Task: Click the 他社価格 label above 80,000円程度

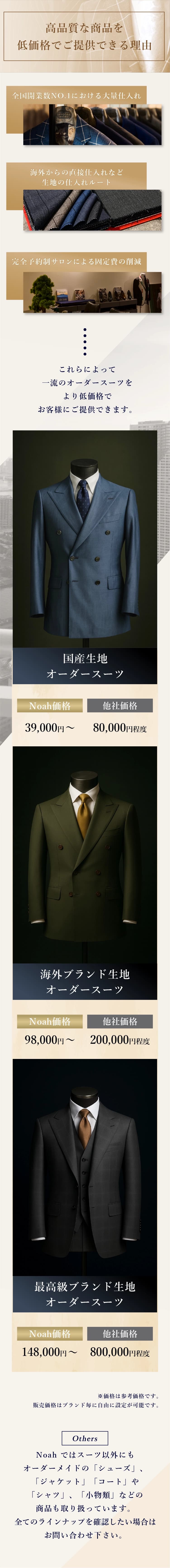Action: tap(120, 706)
